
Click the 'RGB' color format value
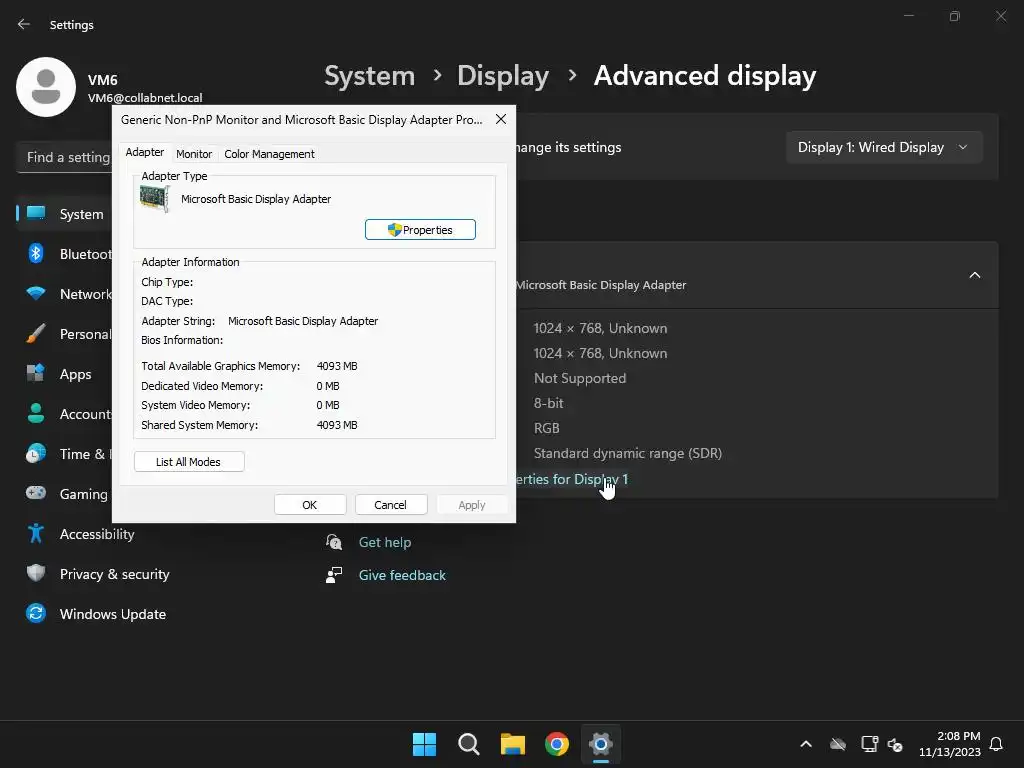(547, 428)
